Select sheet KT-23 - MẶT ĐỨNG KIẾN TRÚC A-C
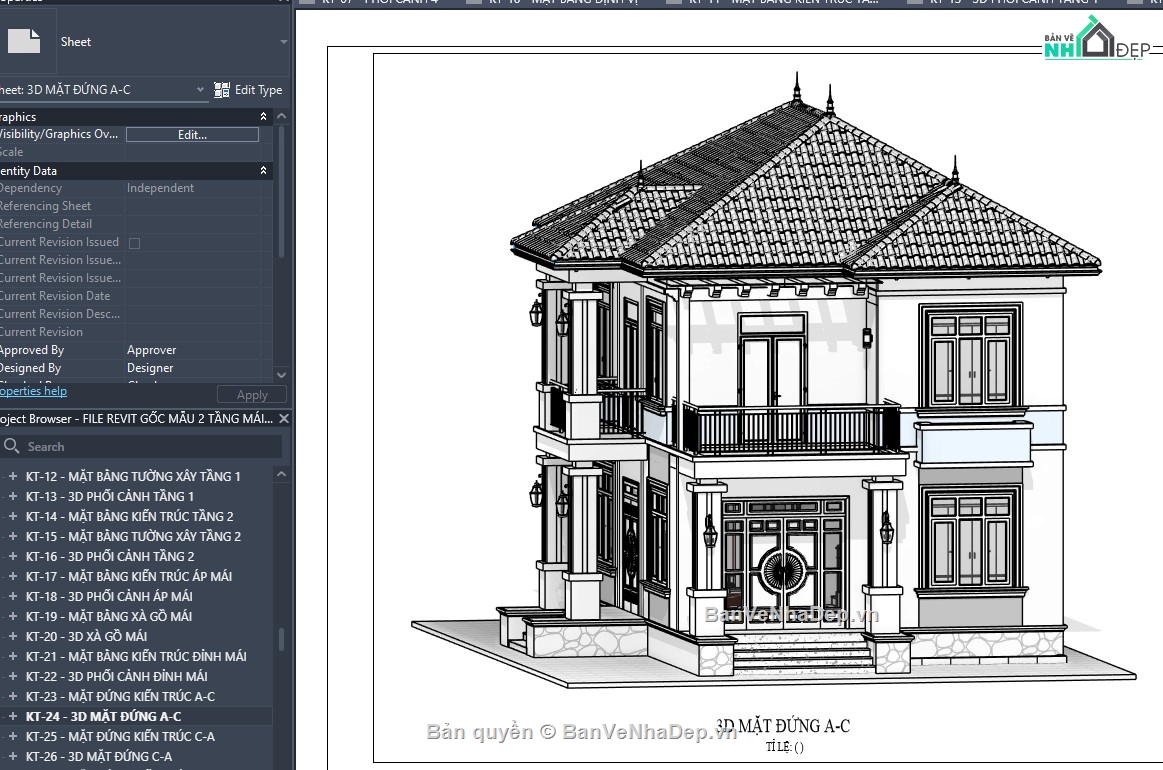The image size is (1163, 770). point(120,697)
